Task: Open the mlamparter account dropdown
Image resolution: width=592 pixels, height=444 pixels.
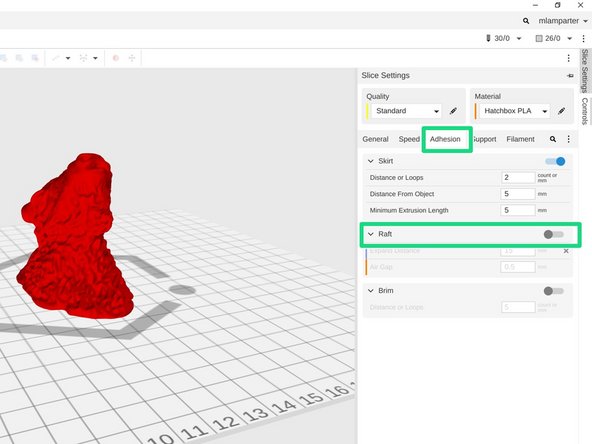Action: click(x=563, y=21)
